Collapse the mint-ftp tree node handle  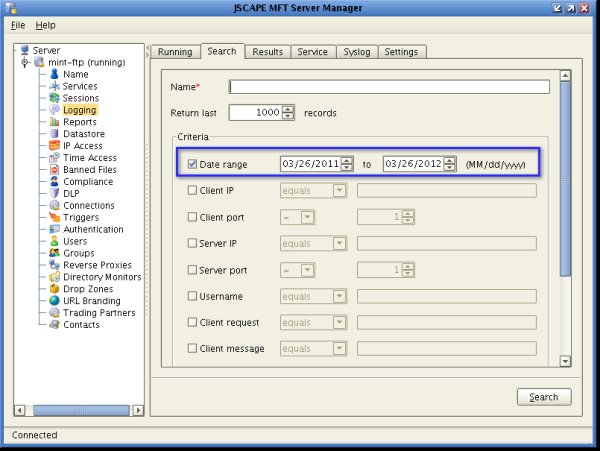(x=25, y=62)
